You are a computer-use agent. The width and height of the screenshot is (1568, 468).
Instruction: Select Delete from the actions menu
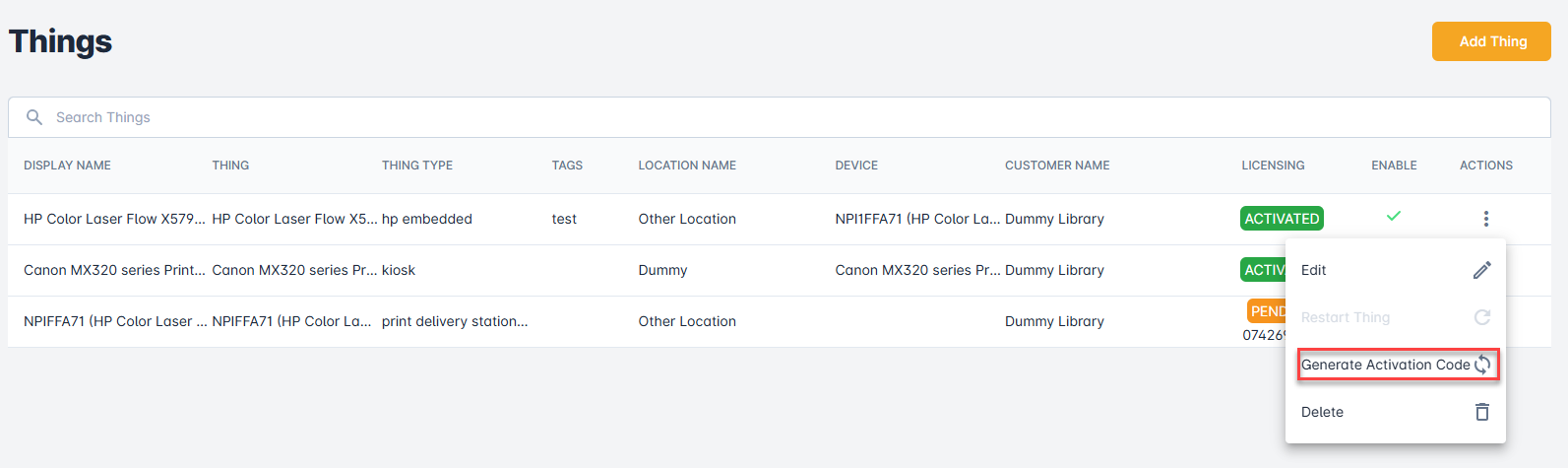(x=1322, y=412)
